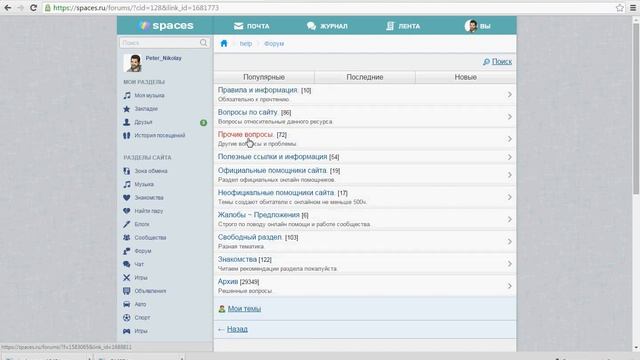Open Знакомства heart icon in sidebar
The width and height of the screenshot is (640, 360).
point(127,198)
